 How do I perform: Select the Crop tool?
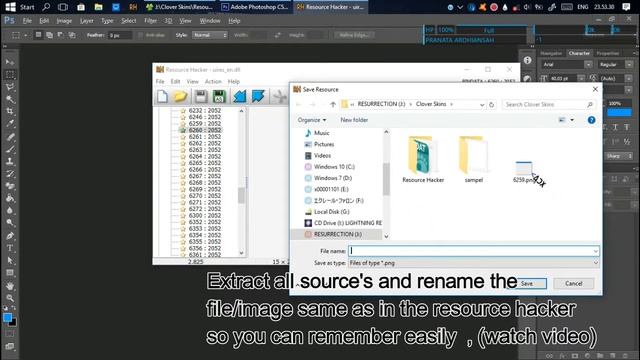coord(10,111)
